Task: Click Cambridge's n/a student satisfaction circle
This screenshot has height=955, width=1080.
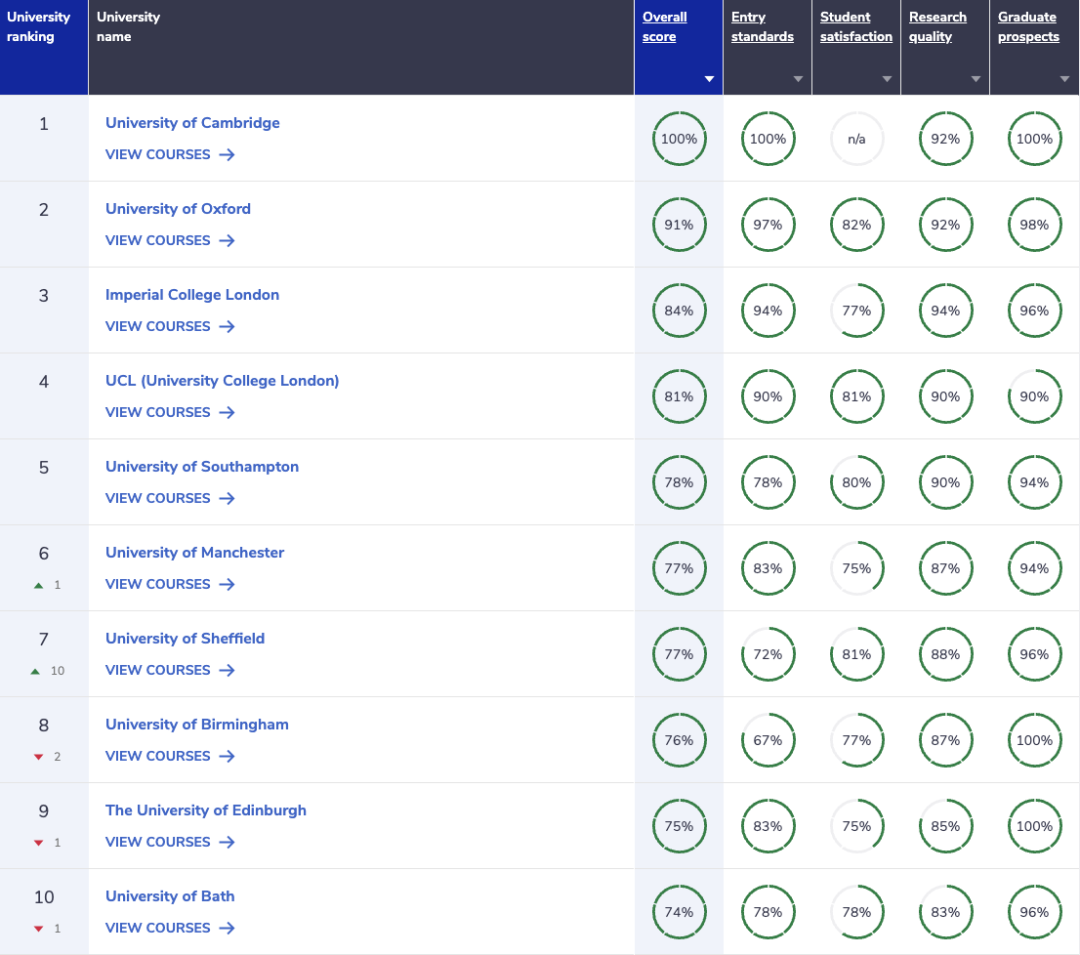Action: click(x=857, y=139)
